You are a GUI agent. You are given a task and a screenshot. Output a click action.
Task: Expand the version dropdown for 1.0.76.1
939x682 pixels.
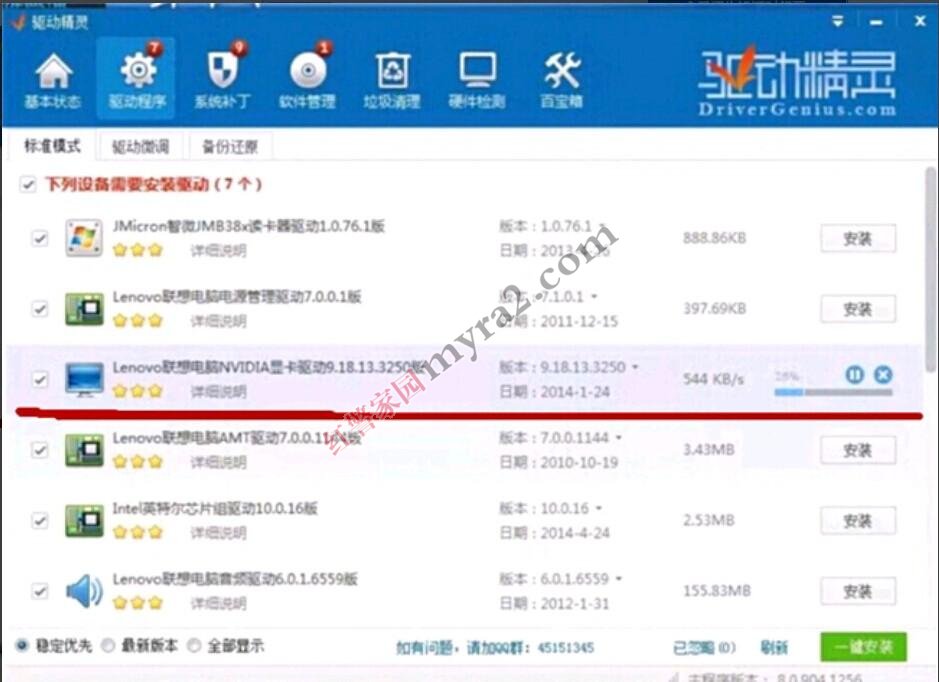tap(602, 226)
